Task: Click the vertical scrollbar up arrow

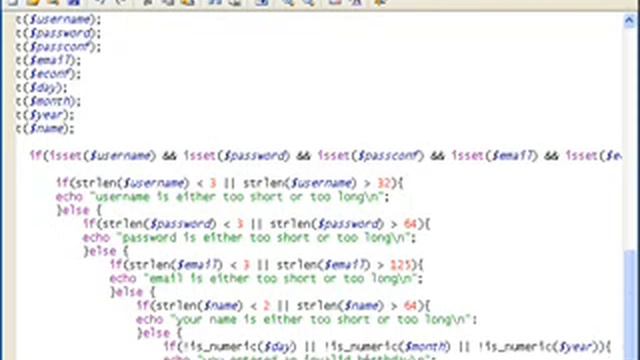Action: [x=630, y=20]
